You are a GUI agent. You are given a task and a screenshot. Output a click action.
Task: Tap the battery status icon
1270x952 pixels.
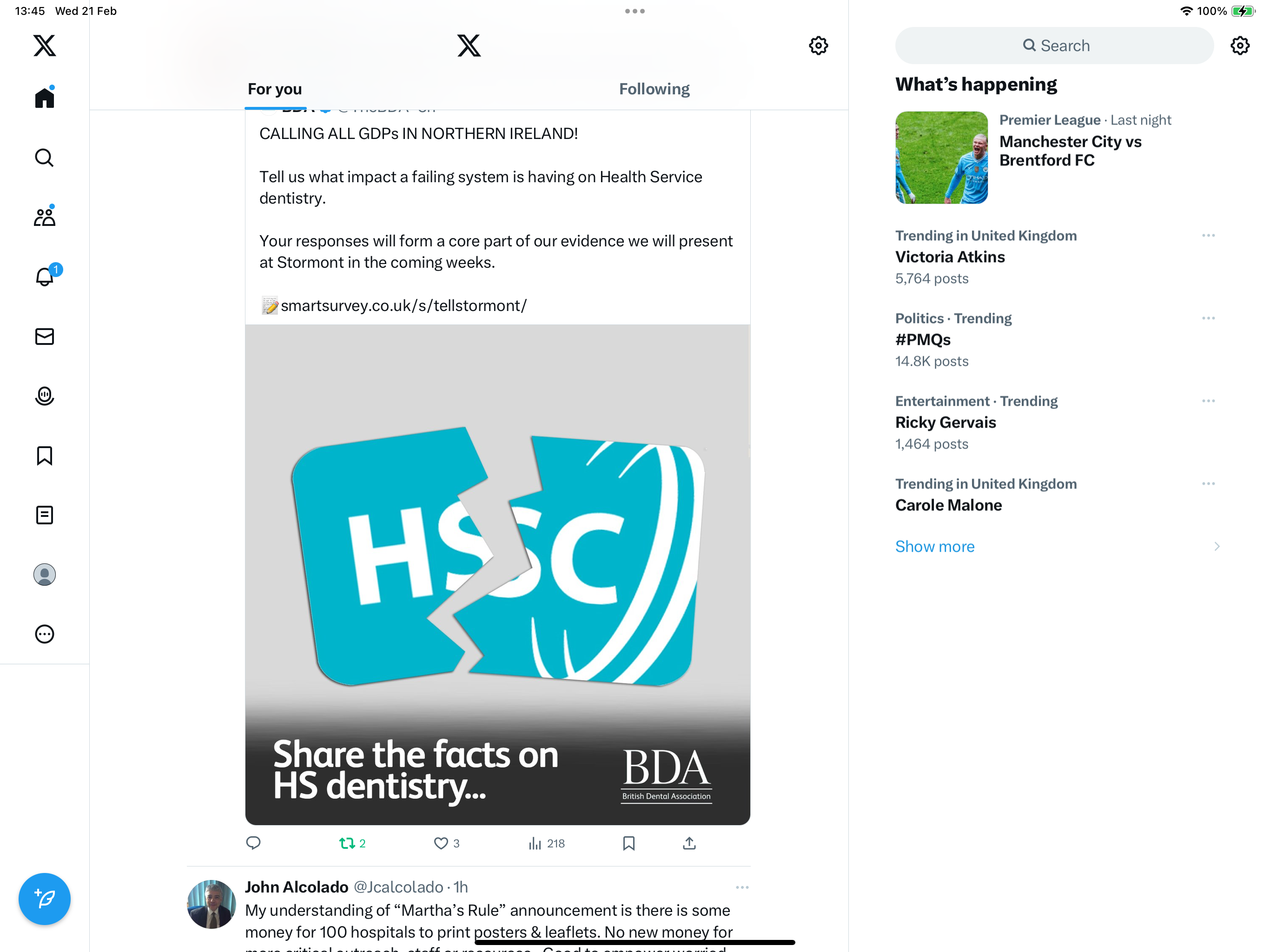point(1243,11)
